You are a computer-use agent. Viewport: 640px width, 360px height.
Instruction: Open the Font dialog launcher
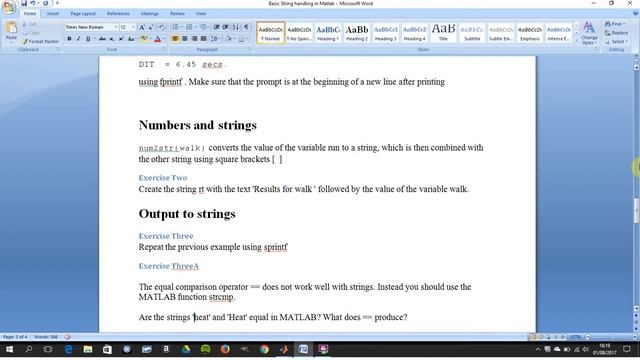click(164, 49)
